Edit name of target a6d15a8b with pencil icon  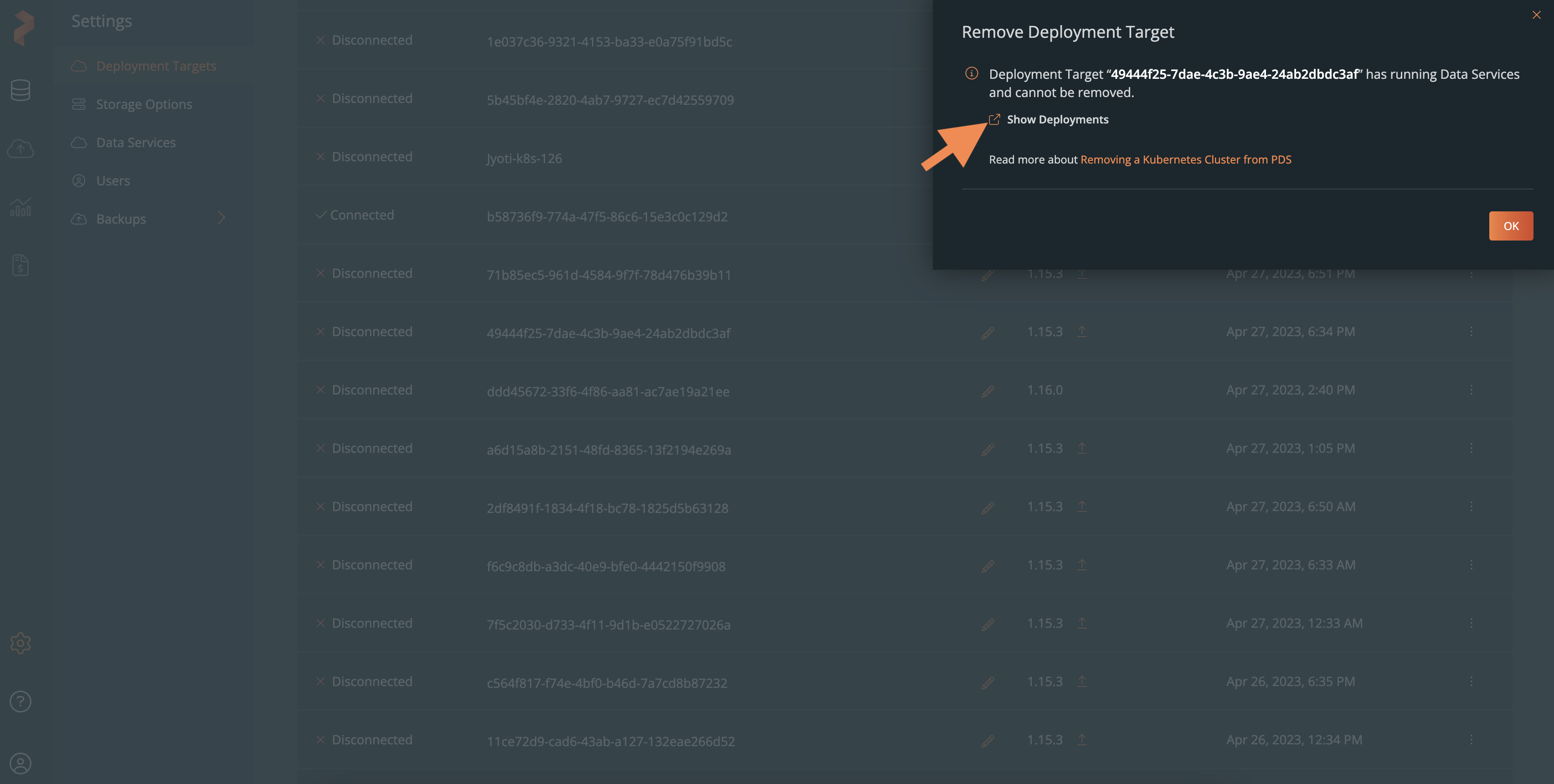(x=988, y=450)
